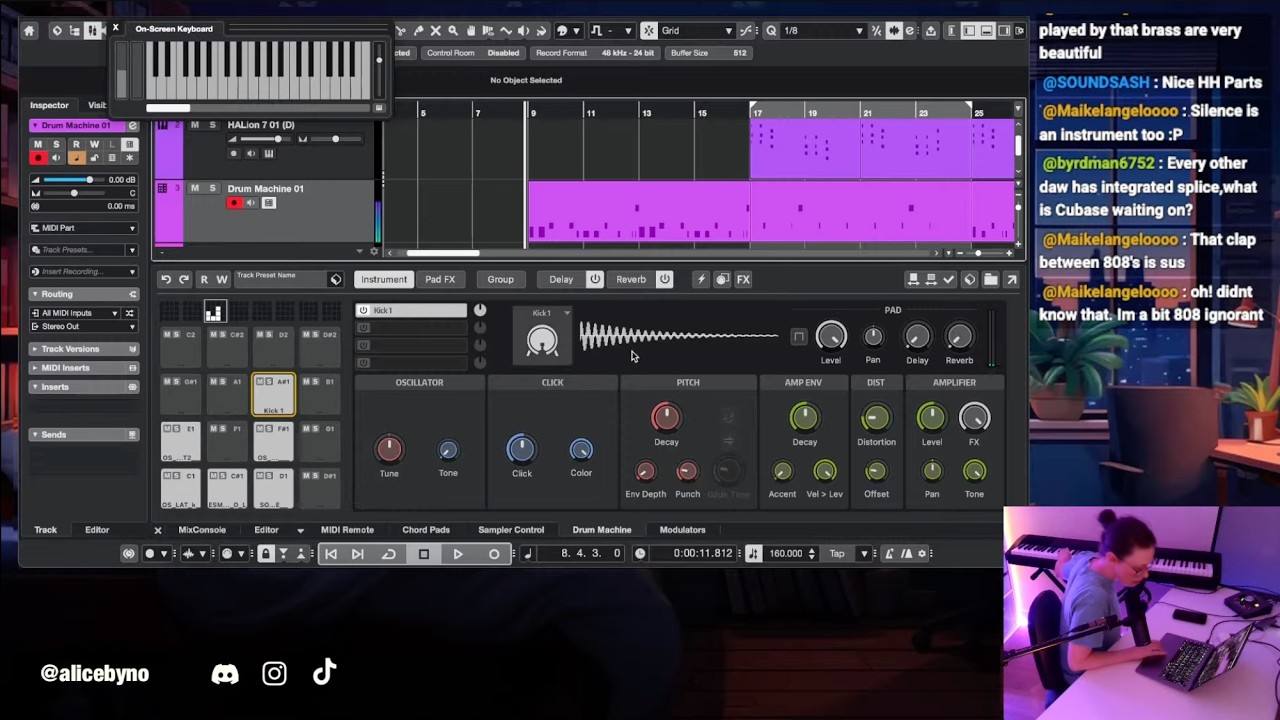Click the Tap tempo button
This screenshot has width=1280, height=720.
coord(837,554)
